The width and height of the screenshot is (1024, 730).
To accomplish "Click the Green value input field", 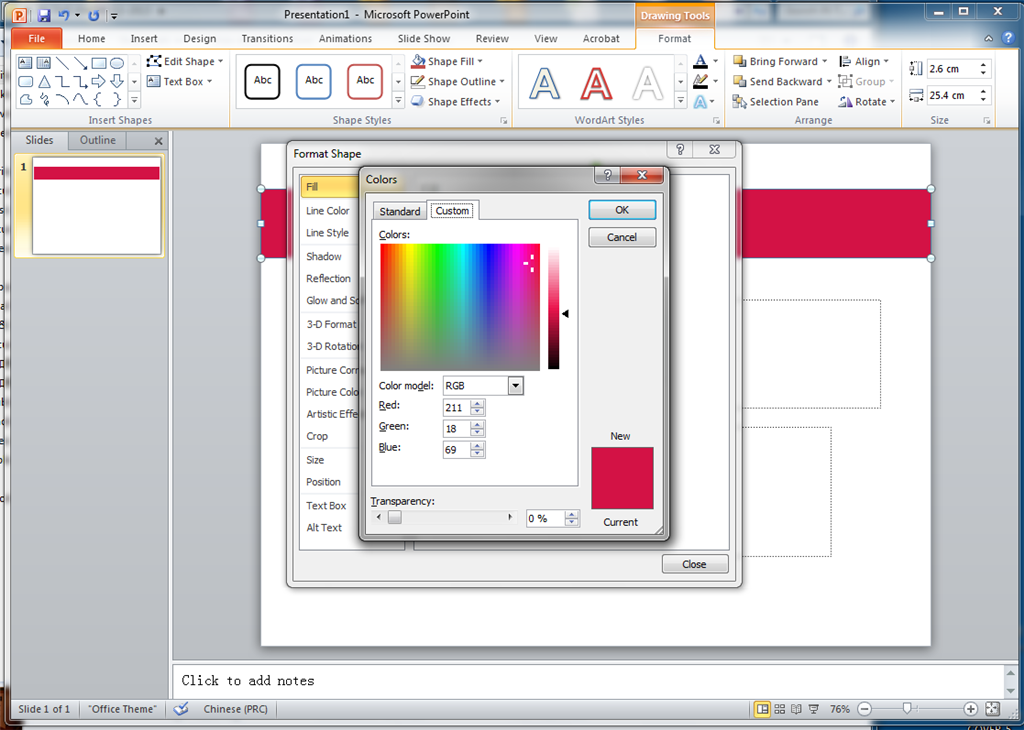I will pos(456,428).
